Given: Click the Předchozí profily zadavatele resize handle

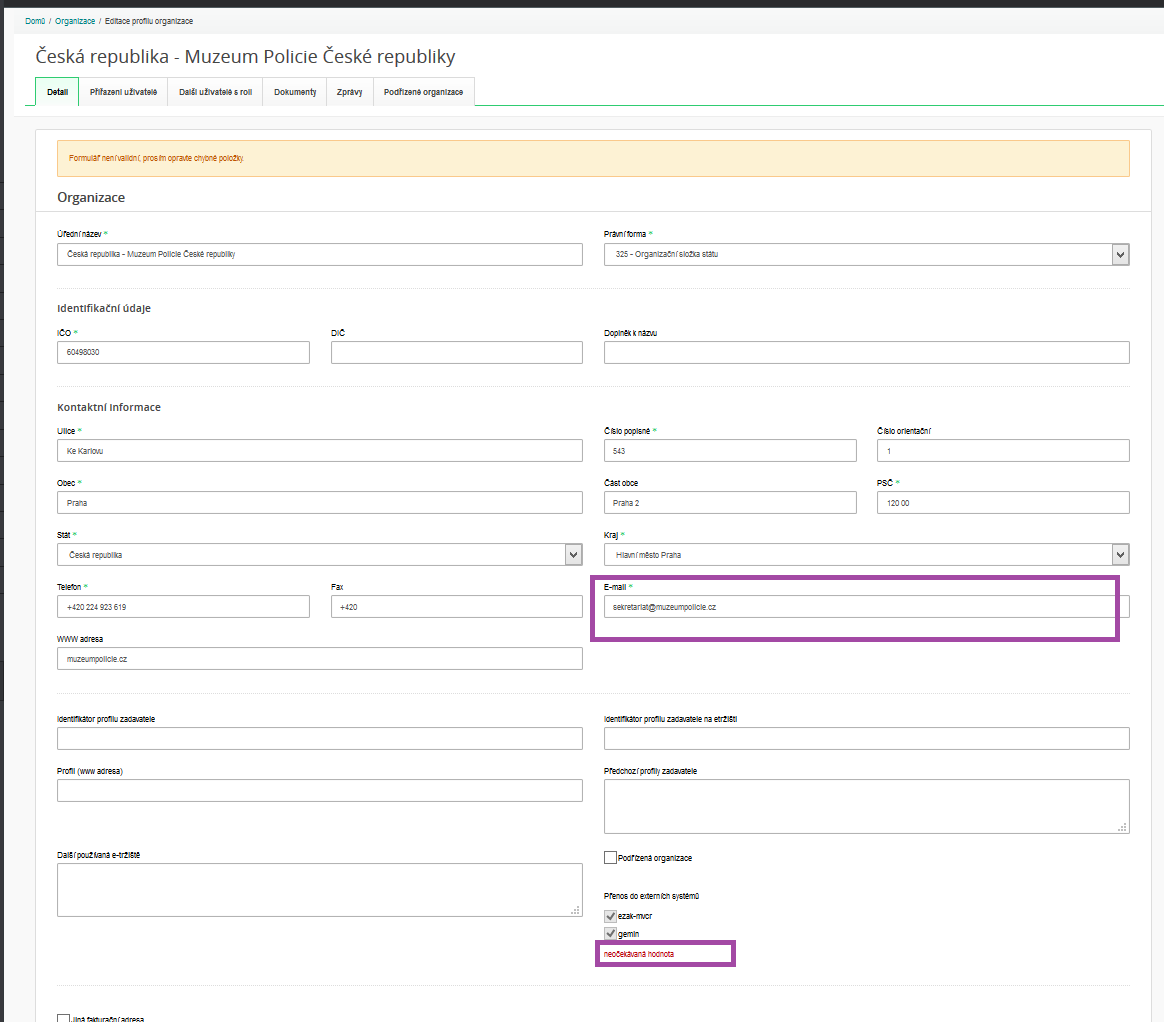Looking at the screenshot, I should 1123,827.
